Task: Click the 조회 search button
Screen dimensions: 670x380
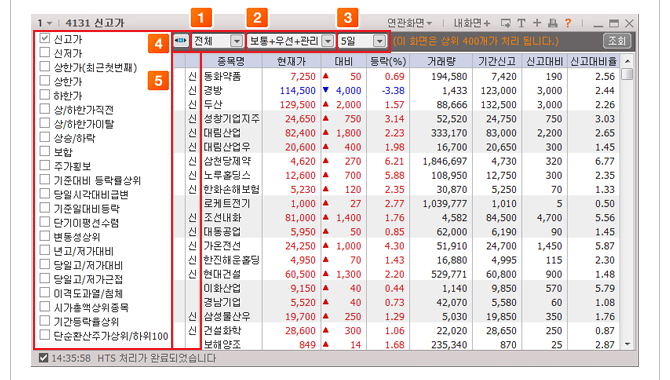Action: 617,41
